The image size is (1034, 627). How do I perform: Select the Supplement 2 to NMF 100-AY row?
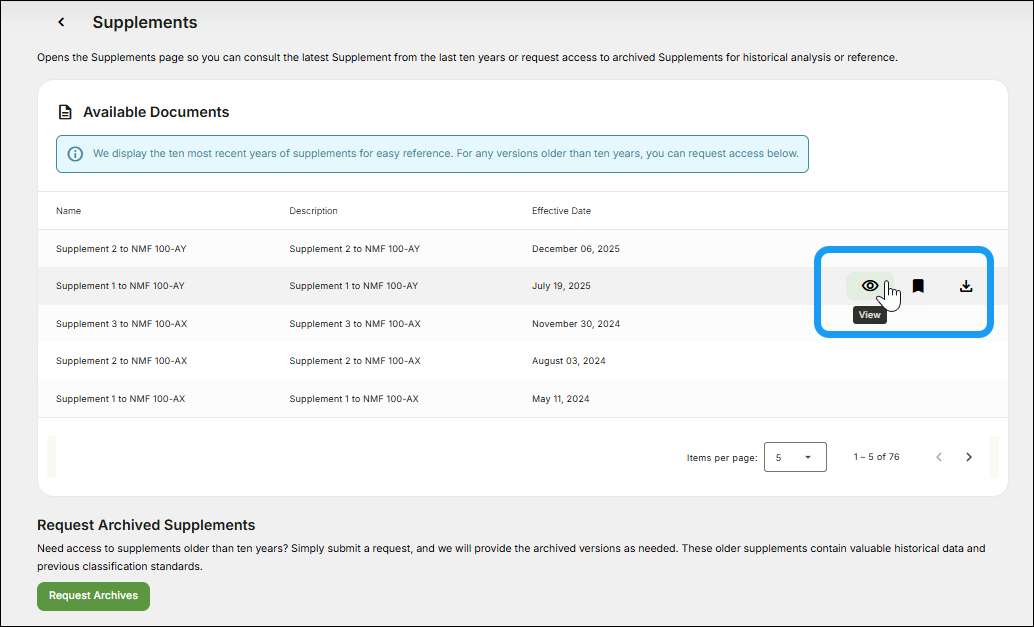[x=121, y=249]
